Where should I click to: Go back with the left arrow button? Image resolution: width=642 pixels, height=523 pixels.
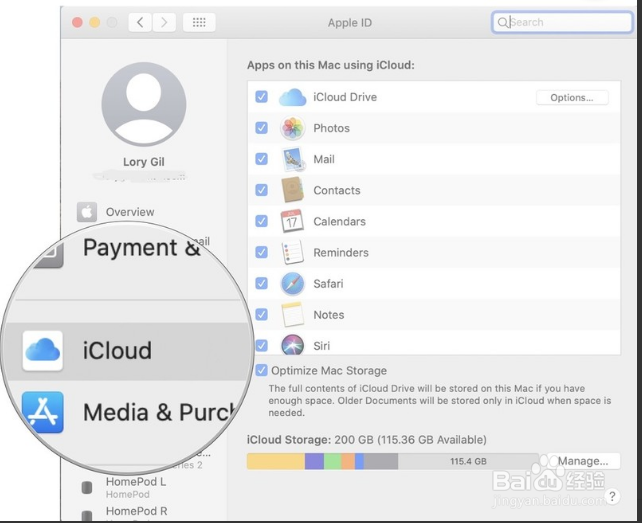click(x=140, y=22)
